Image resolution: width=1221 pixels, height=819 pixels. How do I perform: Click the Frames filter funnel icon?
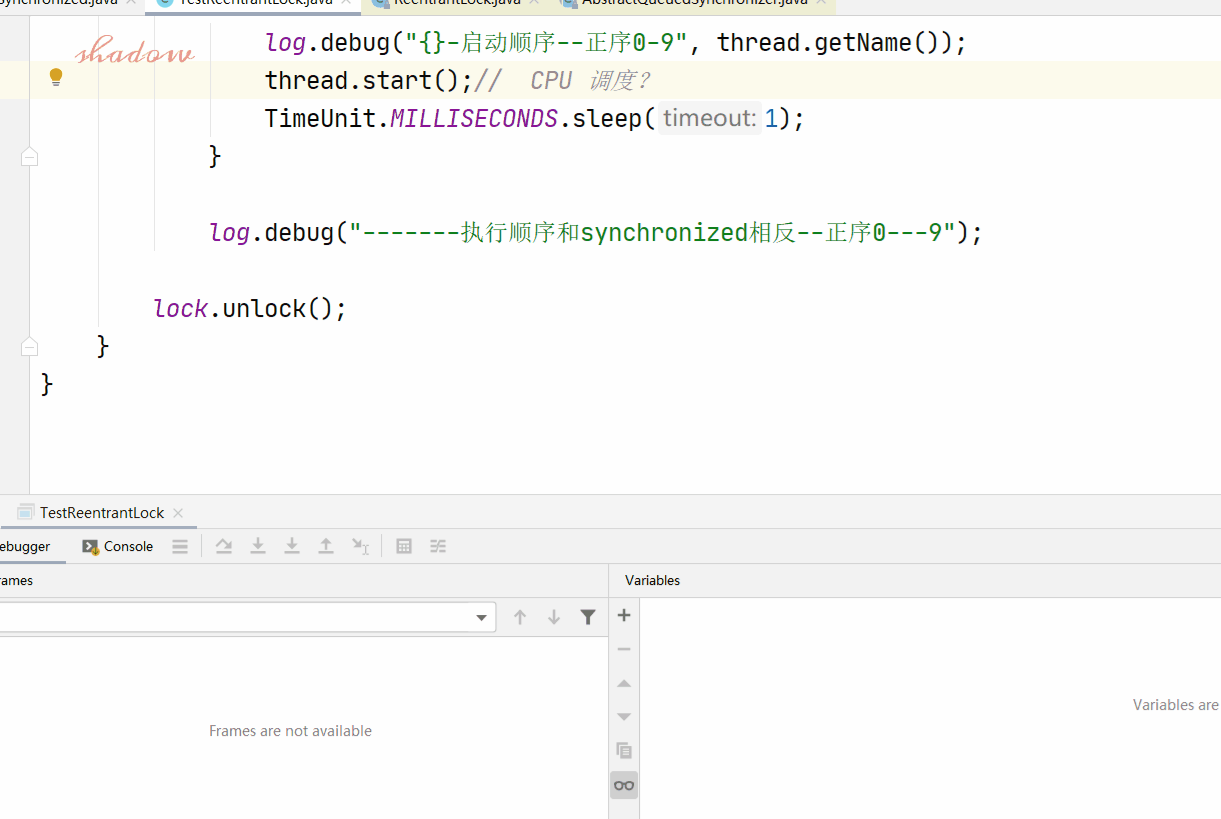point(588,617)
